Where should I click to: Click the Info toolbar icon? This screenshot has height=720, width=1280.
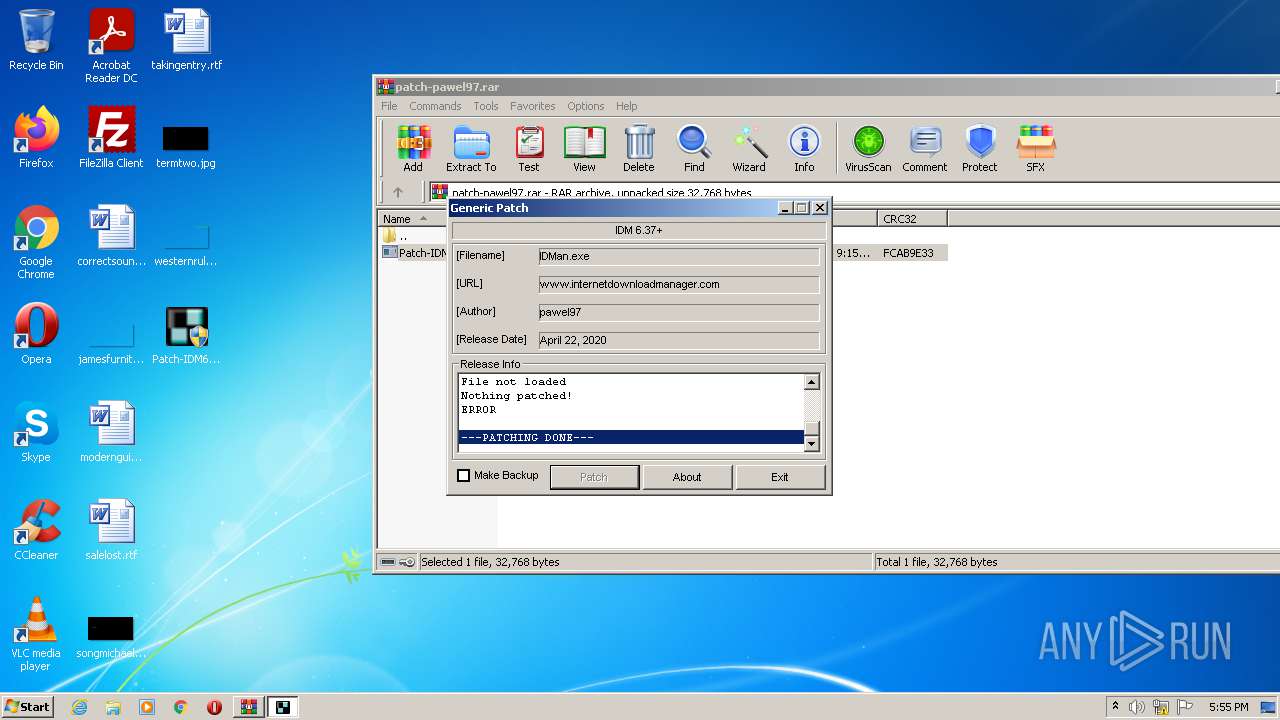(x=804, y=149)
